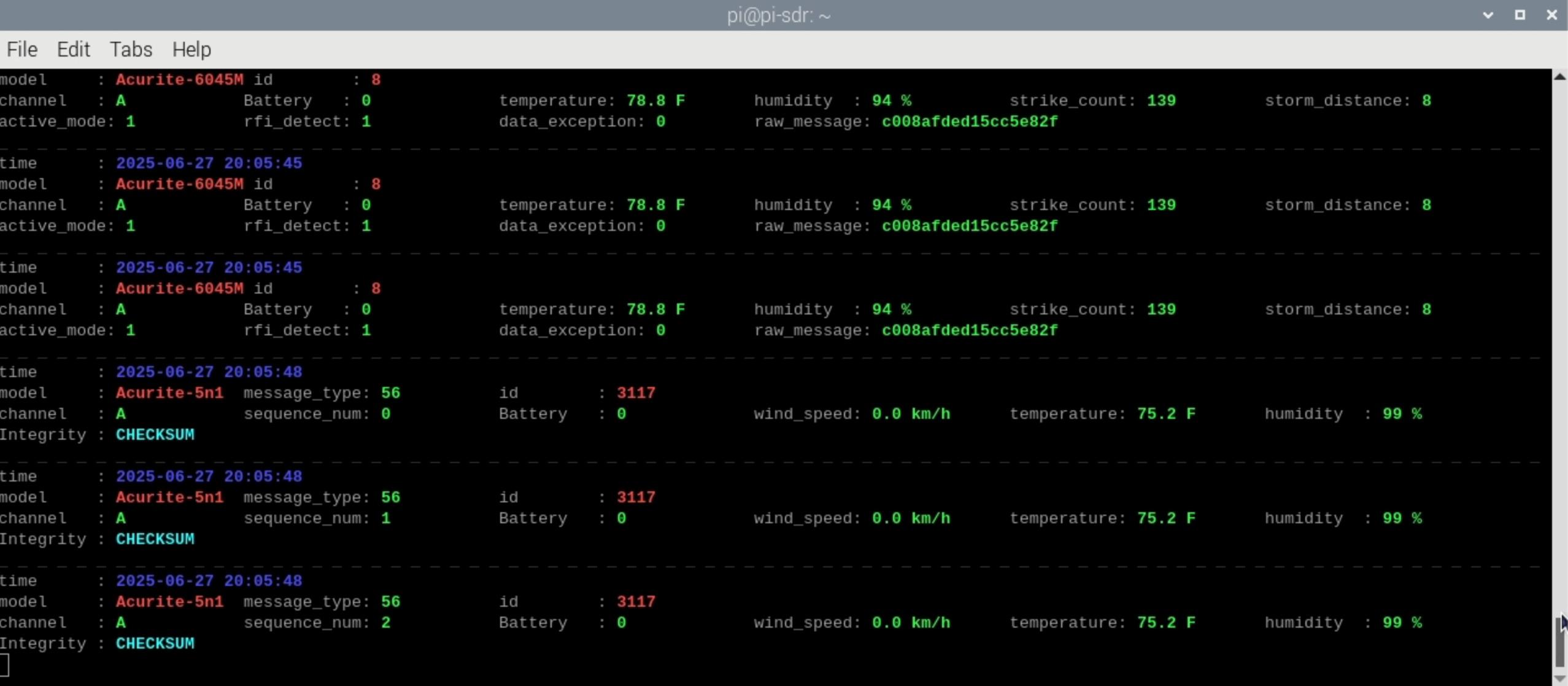
Task: Click the last Acurite-5n1 model name
Action: coord(169,602)
